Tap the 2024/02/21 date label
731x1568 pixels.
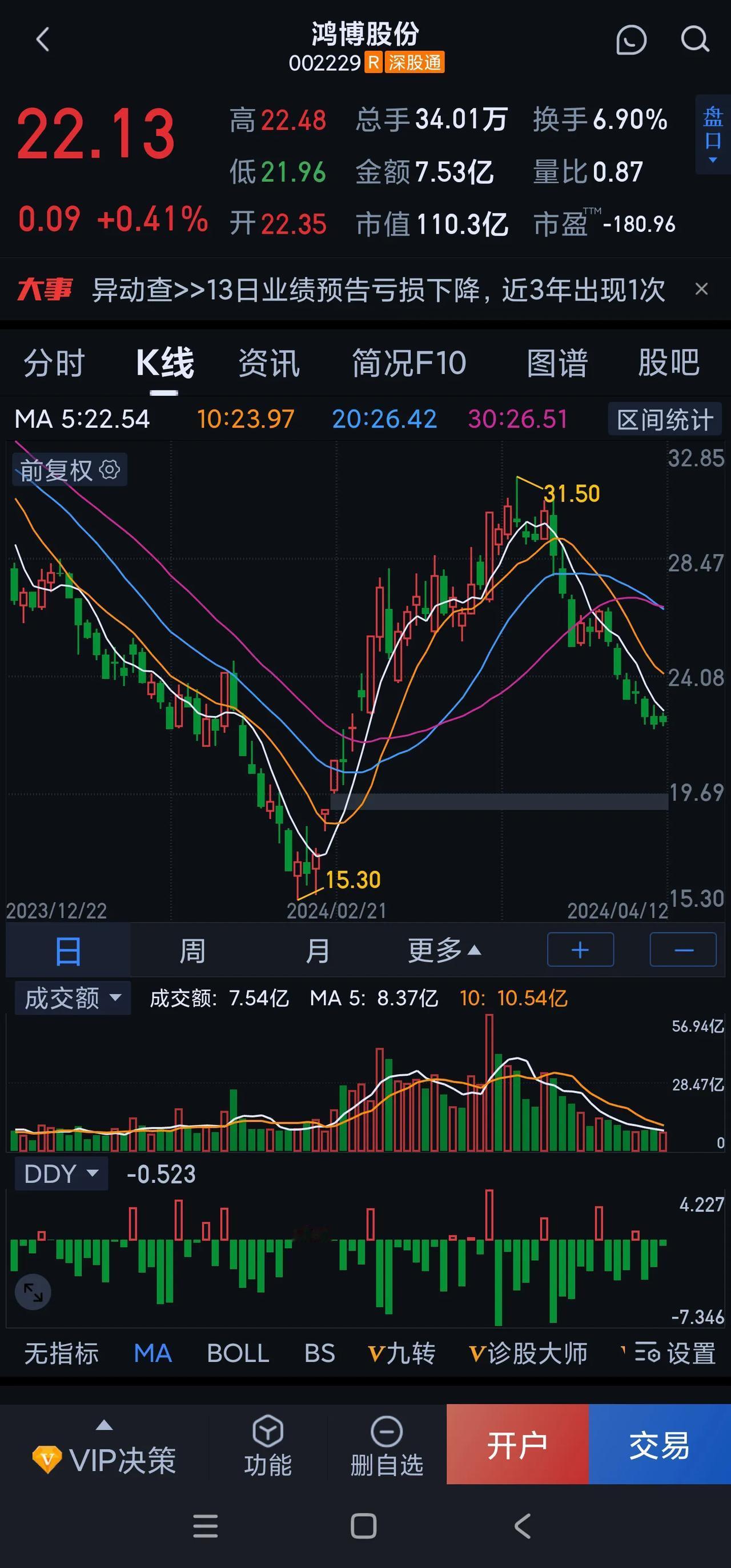point(336,910)
